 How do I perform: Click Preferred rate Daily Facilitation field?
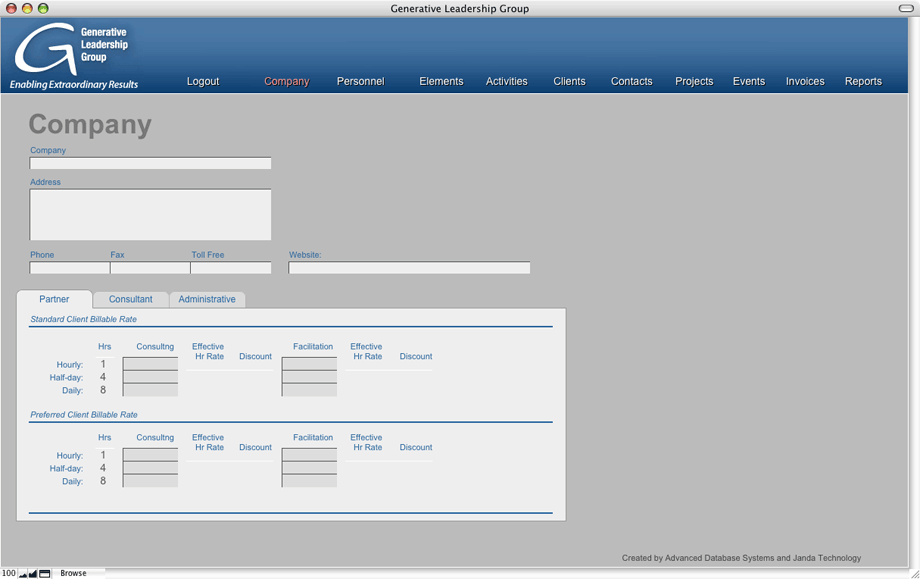tap(309, 480)
